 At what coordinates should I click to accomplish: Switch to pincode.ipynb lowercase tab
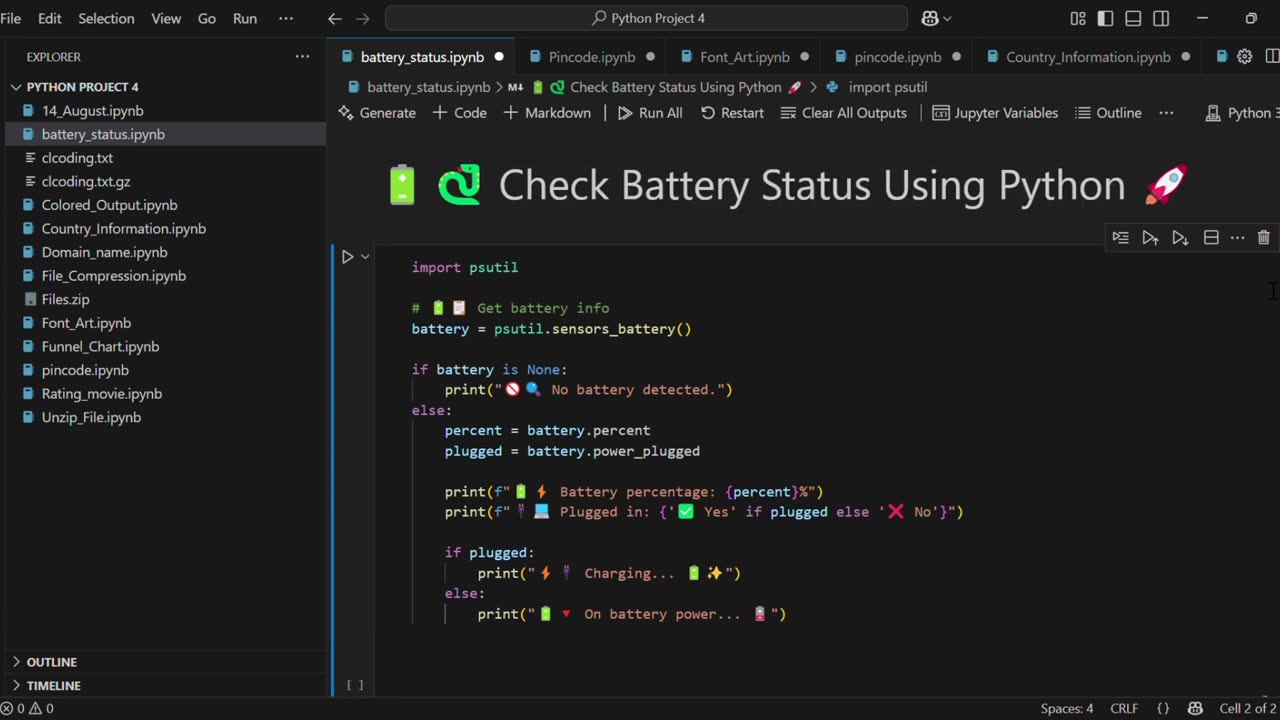897,57
